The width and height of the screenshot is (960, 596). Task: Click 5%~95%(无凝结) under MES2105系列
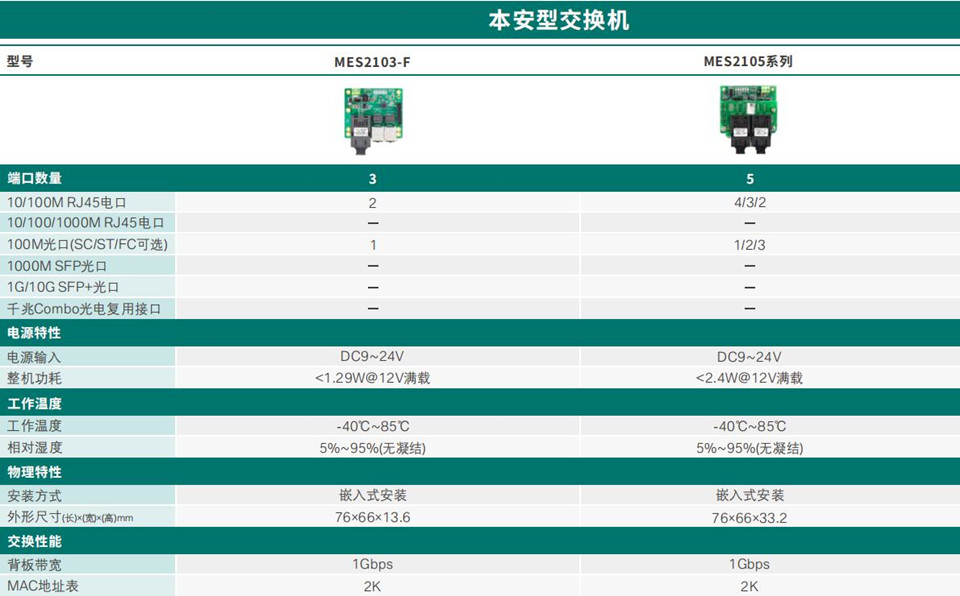pyautogui.click(x=749, y=448)
